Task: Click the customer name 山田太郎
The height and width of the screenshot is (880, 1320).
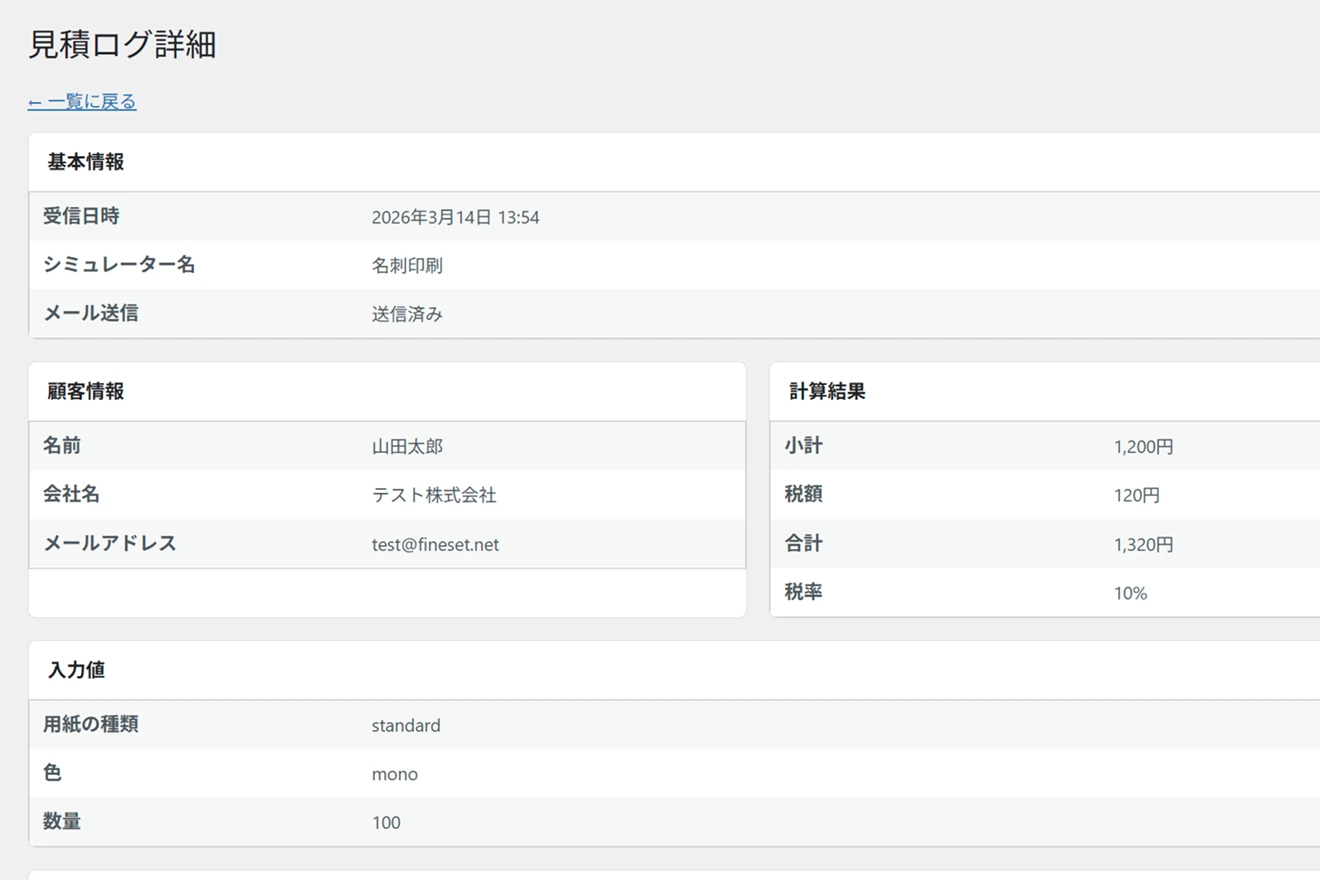Action: 407,447
